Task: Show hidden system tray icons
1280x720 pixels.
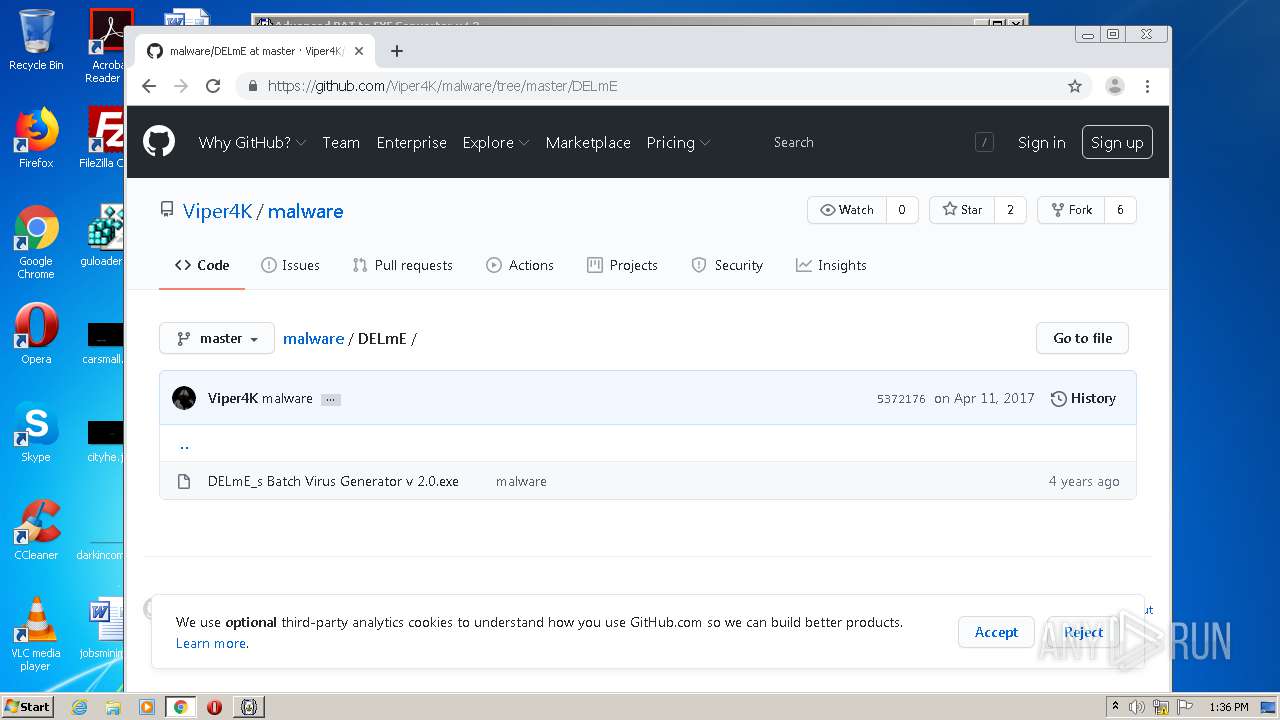Action: point(1115,707)
